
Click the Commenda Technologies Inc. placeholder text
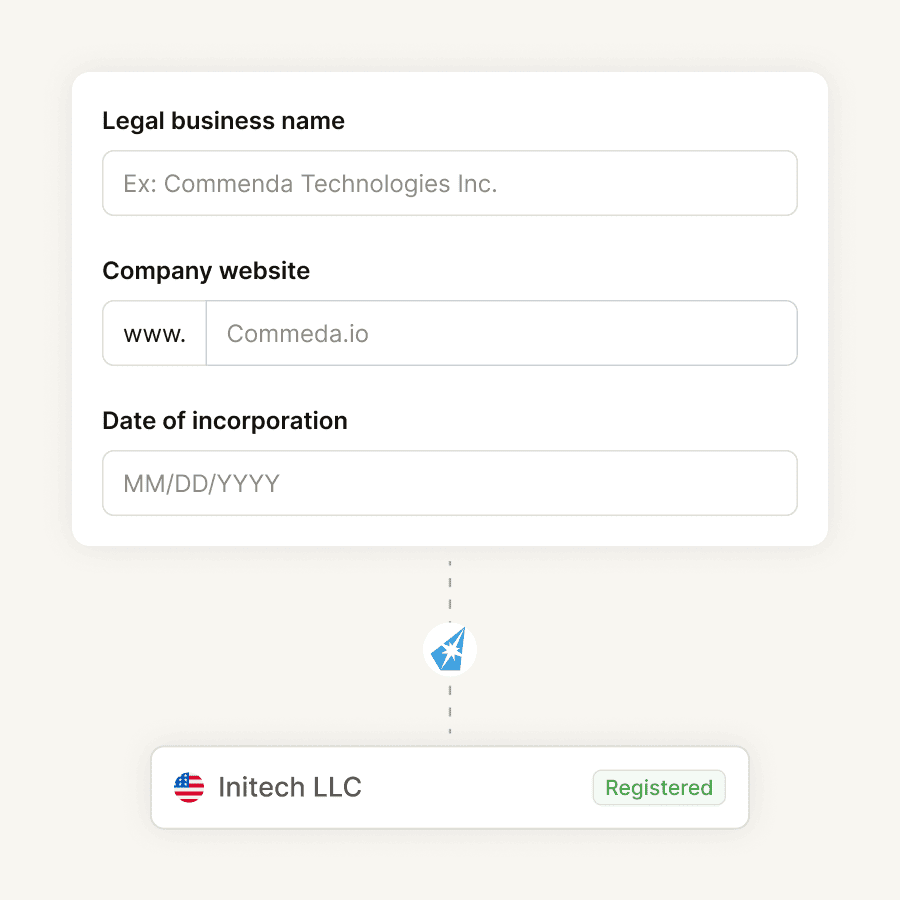(310, 184)
